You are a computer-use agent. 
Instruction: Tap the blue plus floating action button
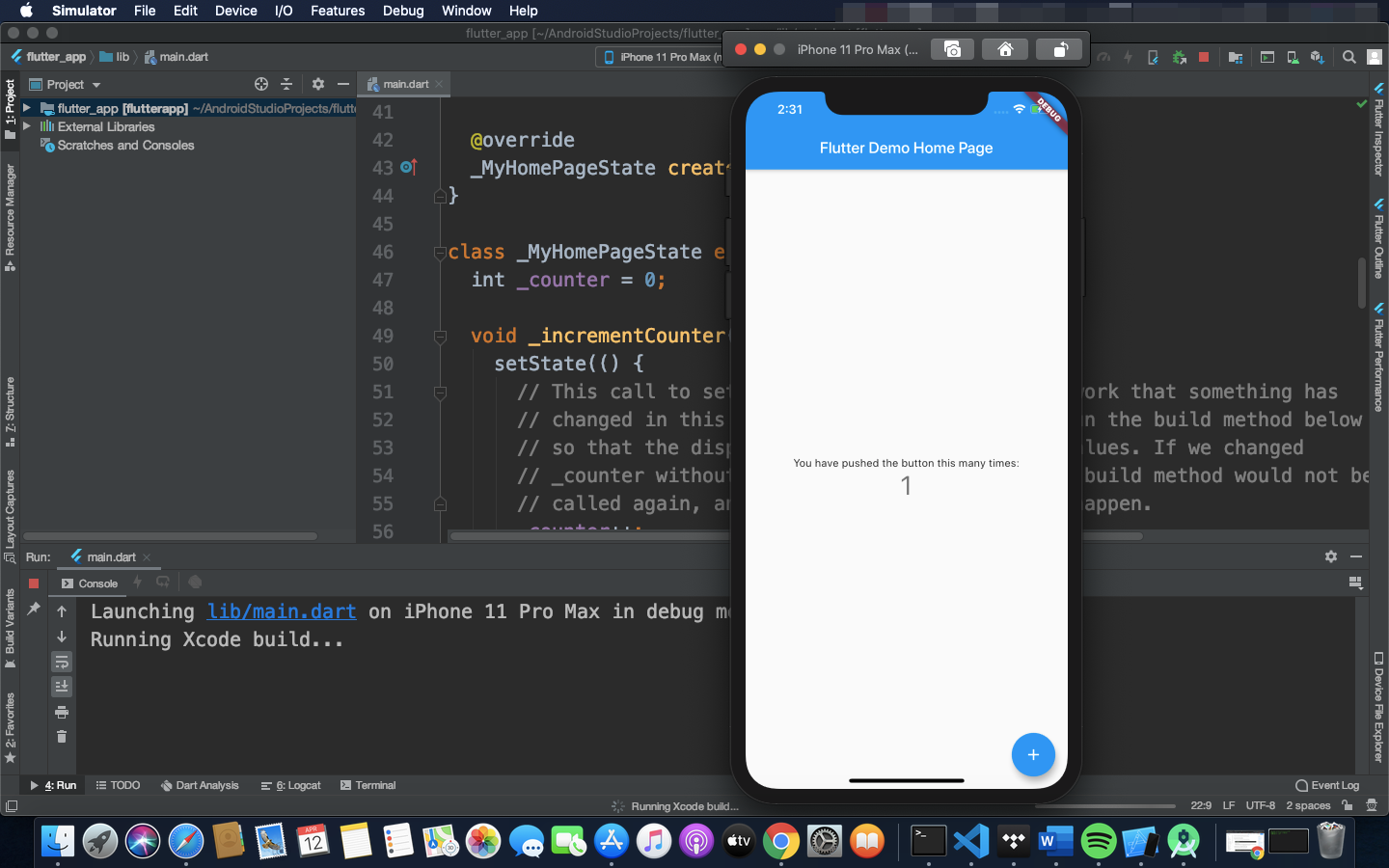tap(1033, 755)
